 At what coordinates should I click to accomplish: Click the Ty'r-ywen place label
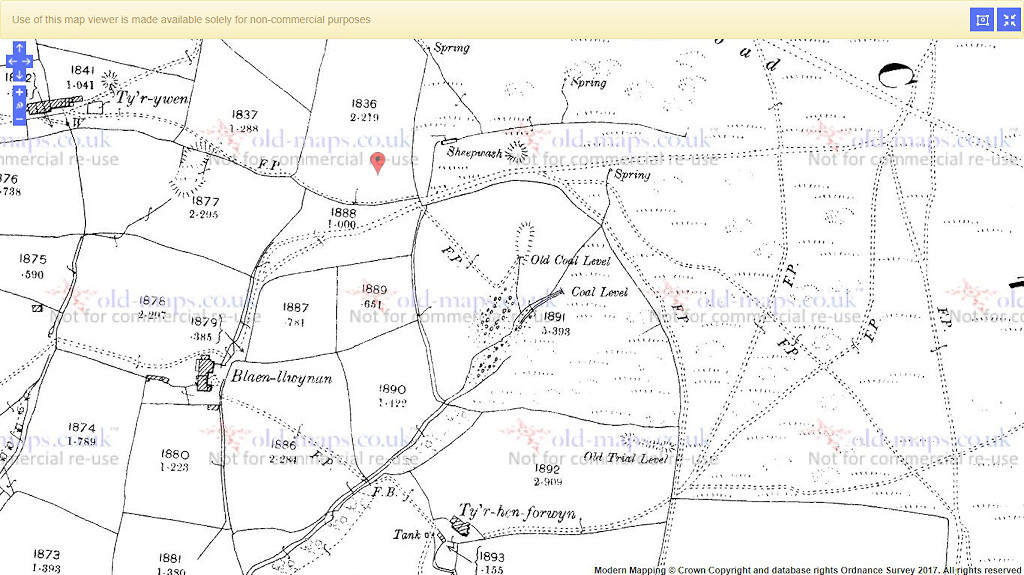point(153,99)
